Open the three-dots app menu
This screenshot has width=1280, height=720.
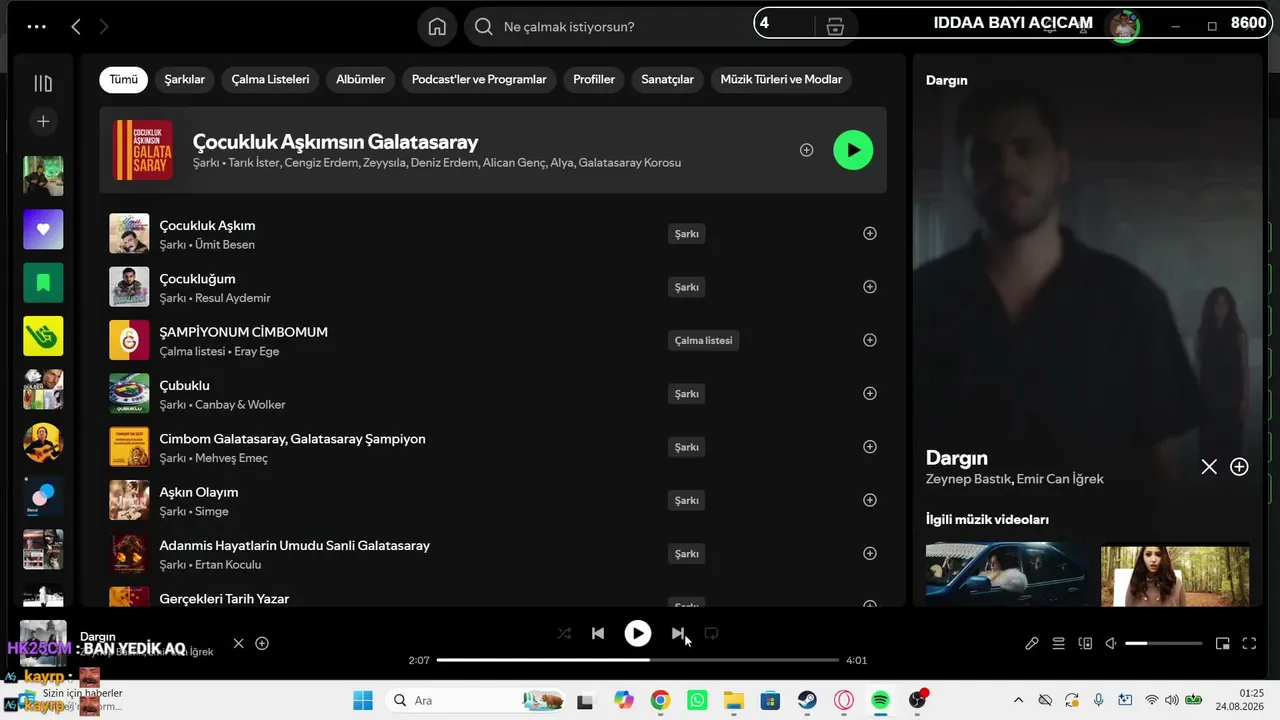coord(37,27)
